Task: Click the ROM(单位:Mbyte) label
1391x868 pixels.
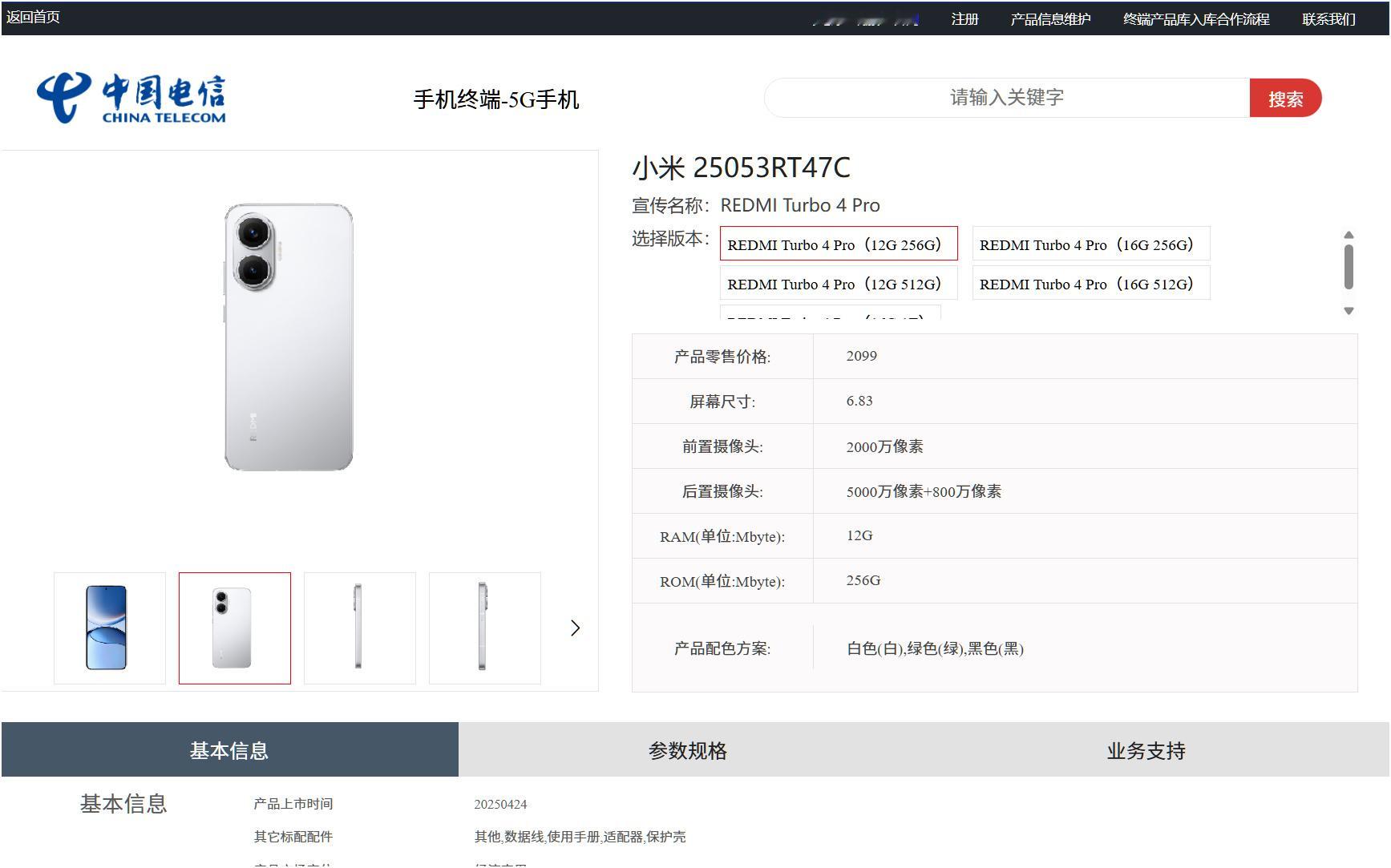Action: [722, 581]
